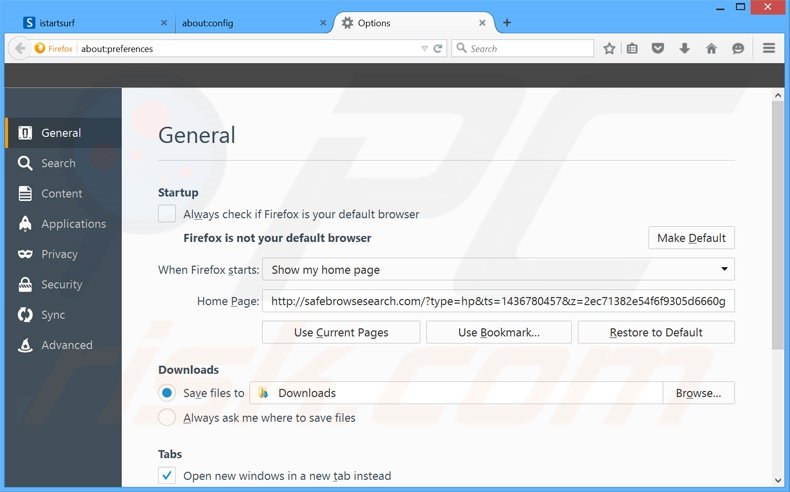This screenshot has height=492, width=790.
Task: Click the vertical scrollbar thumb
Action: pyautogui.click(x=777, y=224)
